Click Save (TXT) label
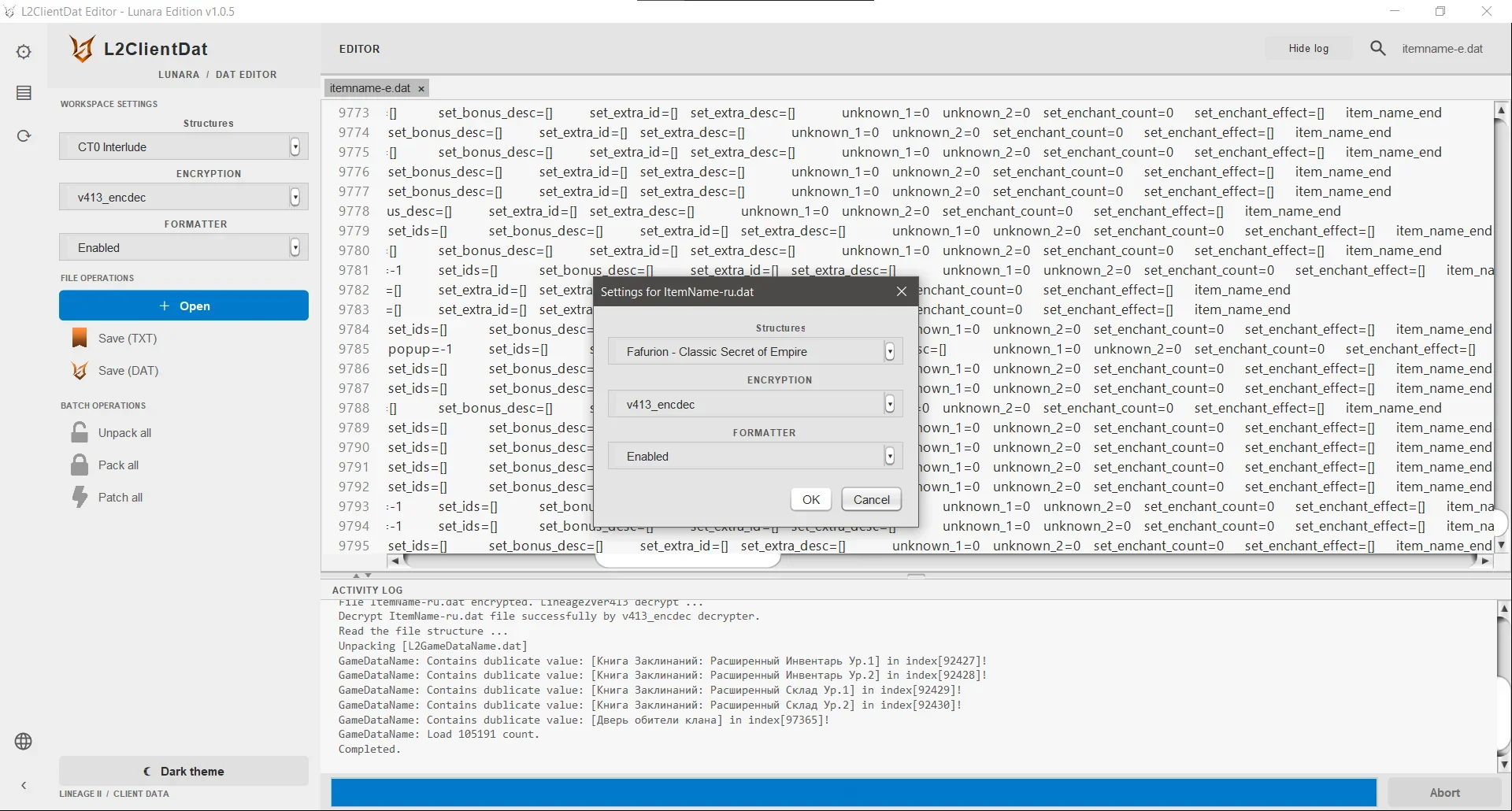 (128, 339)
